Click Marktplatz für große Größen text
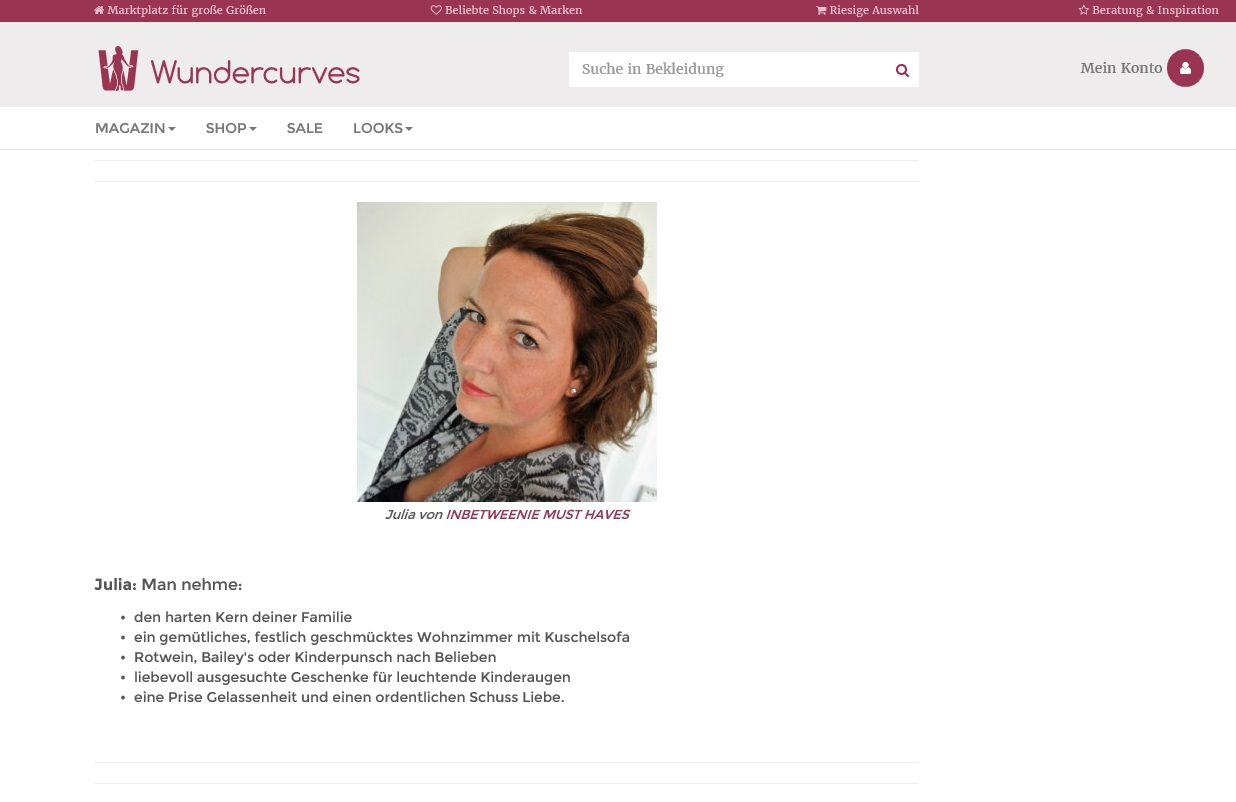Image resolution: width=1236 pixels, height=802 pixels. 187,11
